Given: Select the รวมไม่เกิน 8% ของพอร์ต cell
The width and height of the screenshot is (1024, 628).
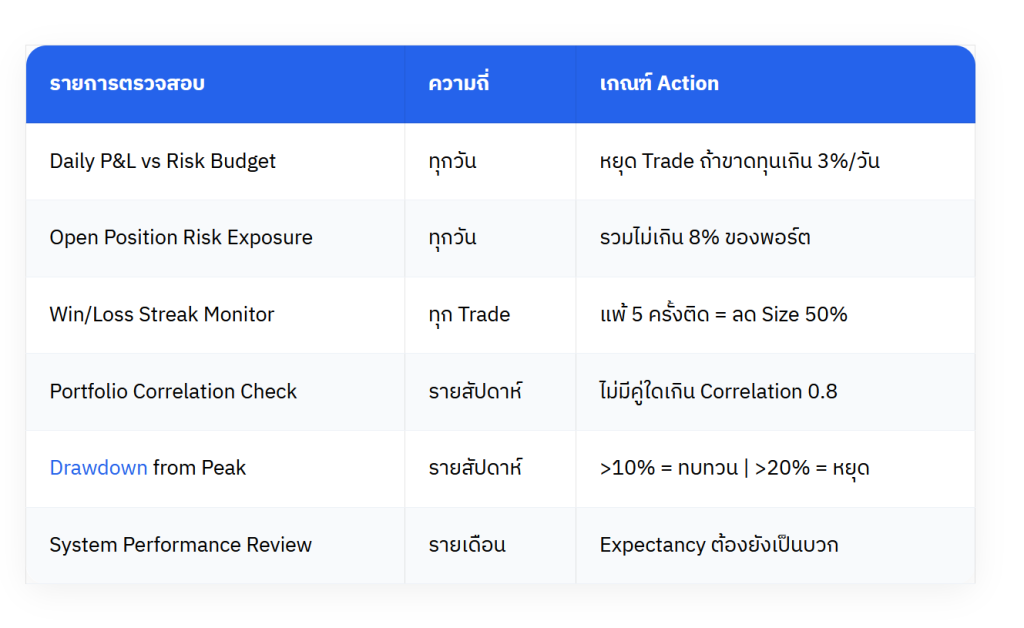Looking at the screenshot, I should 705,238.
